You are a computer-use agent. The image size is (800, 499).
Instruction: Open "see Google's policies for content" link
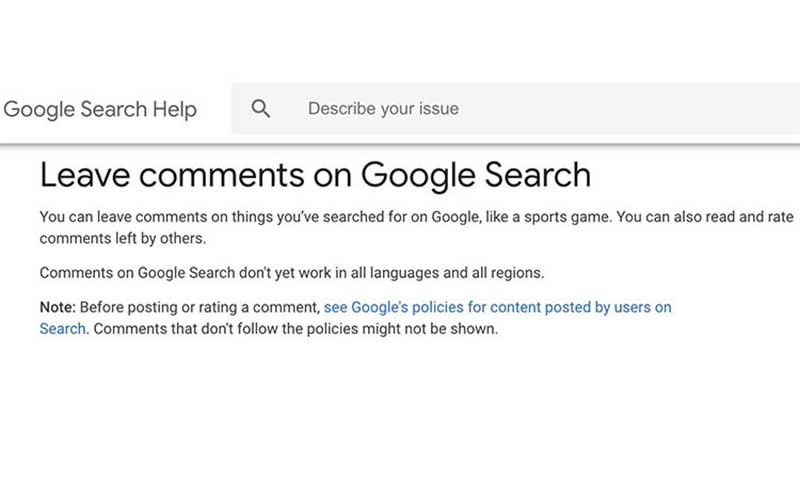[497, 307]
